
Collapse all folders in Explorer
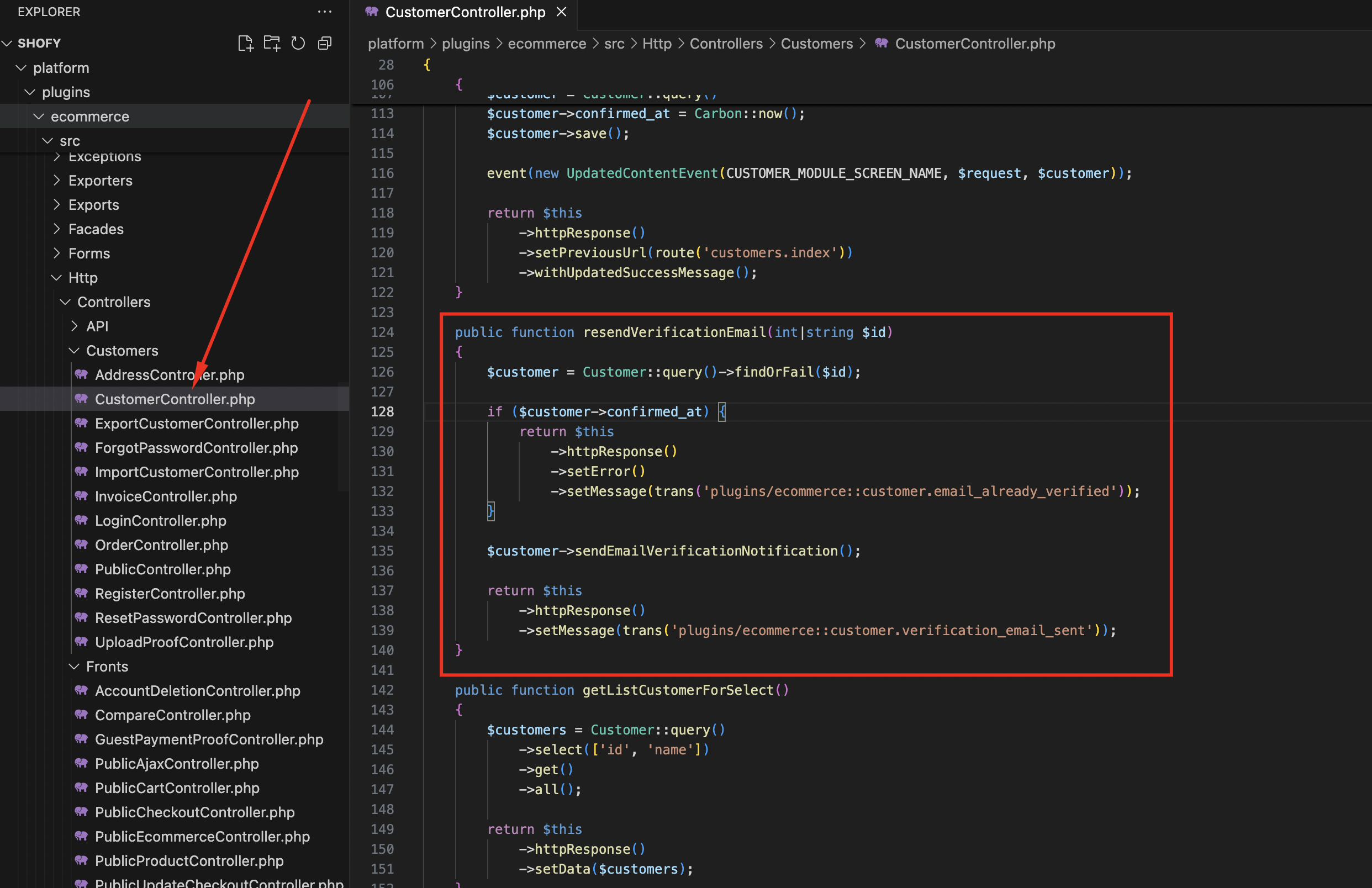pos(325,43)
